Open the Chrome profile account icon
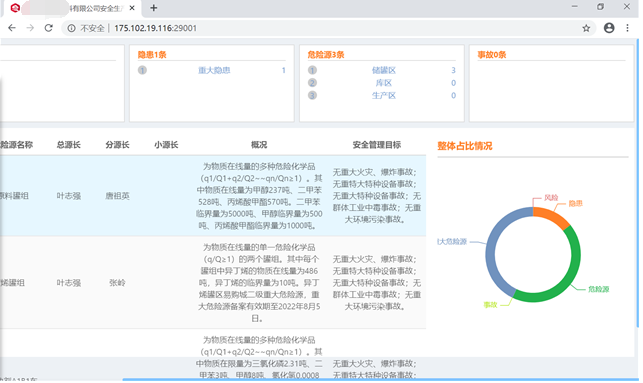 point(609,28)
